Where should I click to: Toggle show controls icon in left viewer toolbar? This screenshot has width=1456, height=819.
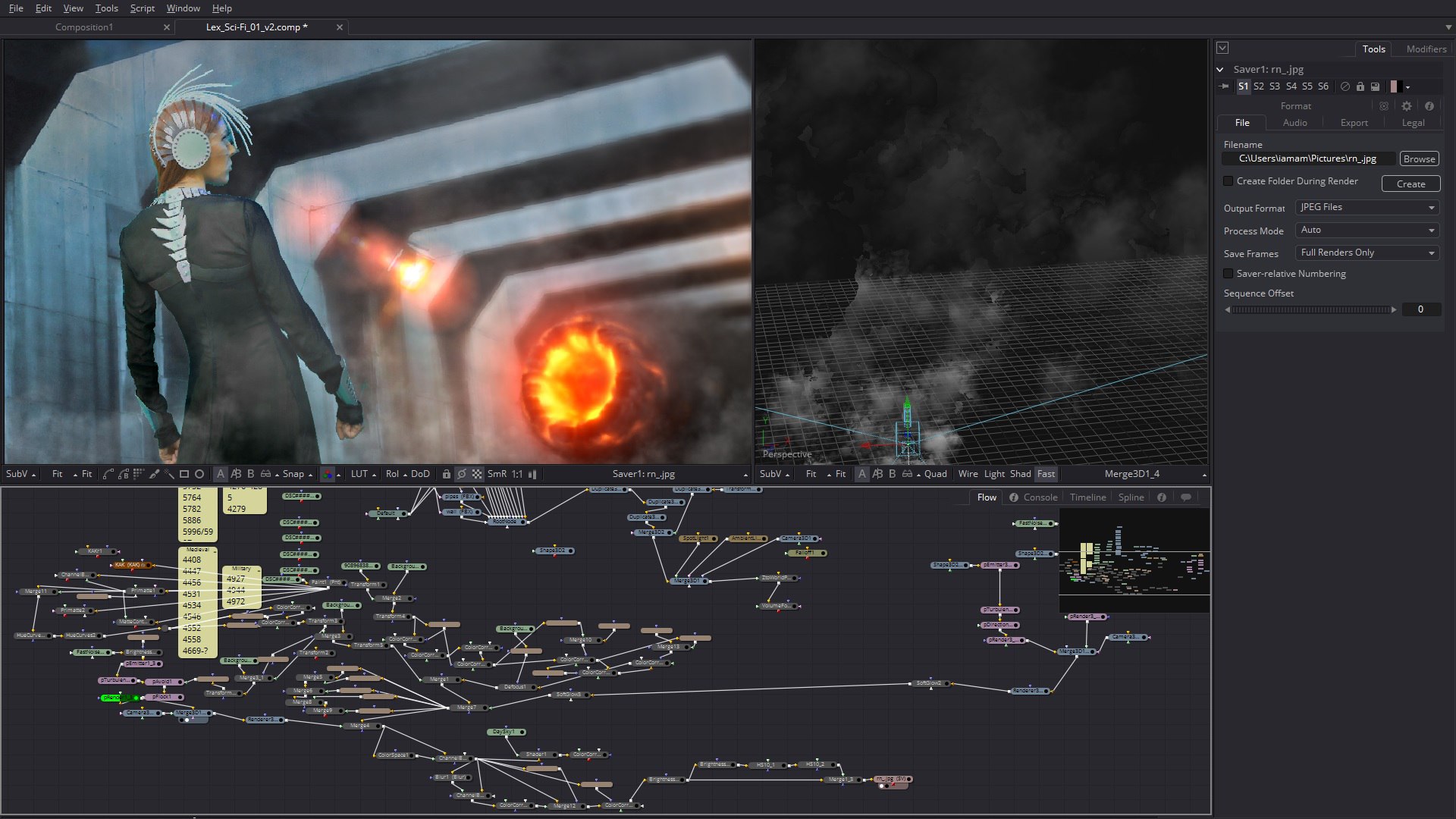pyautogui.click(x=462, y=474)
